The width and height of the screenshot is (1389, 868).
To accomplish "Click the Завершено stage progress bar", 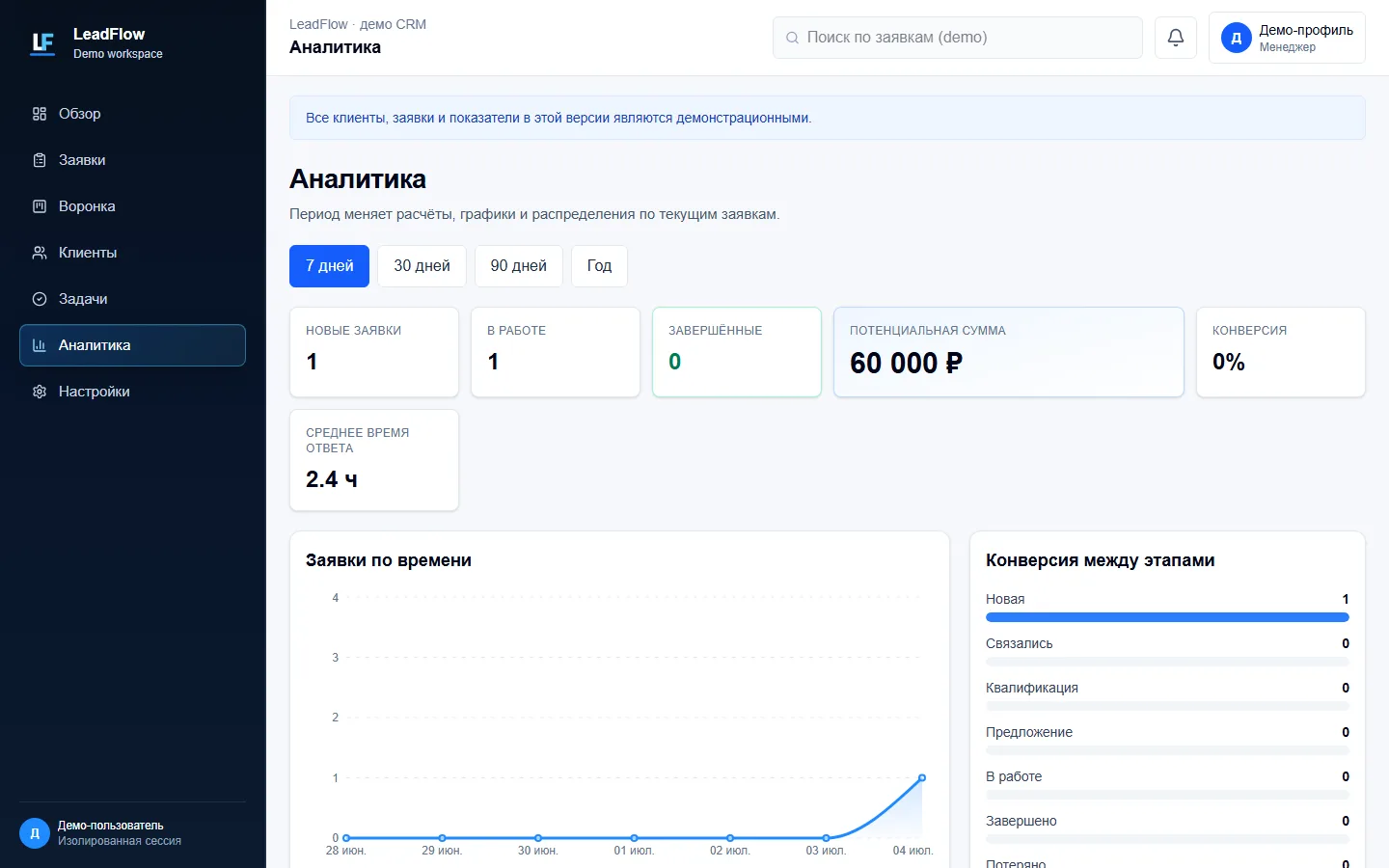I will [1167, 839].
